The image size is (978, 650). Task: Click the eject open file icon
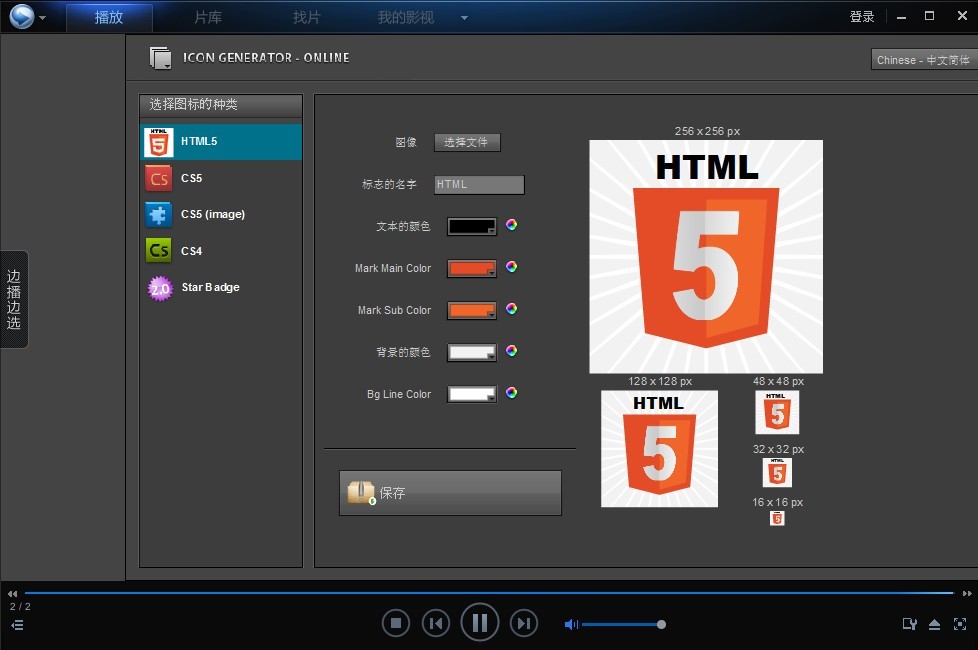pos(934,624)
